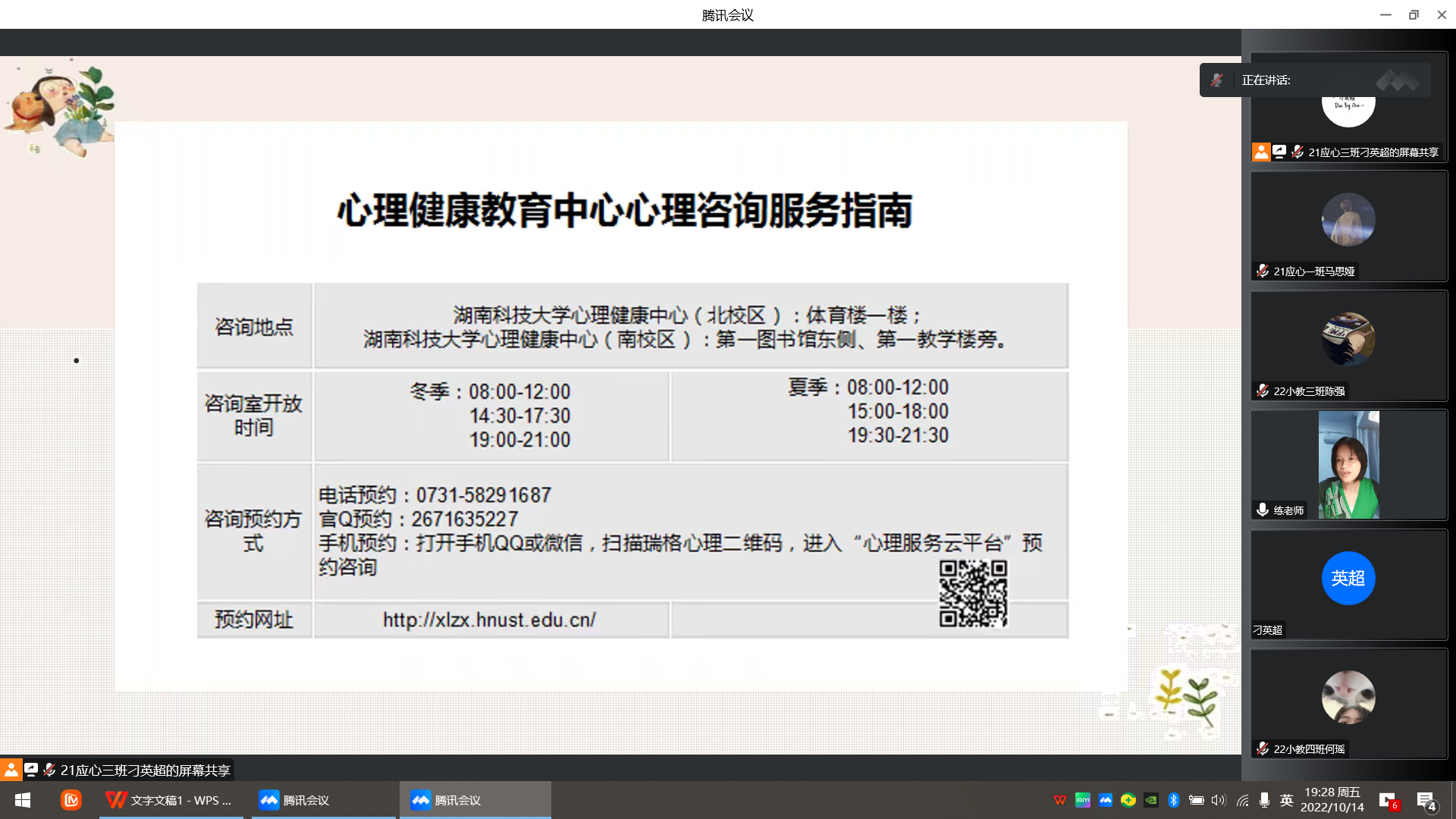Open the green 360 security tray icon

1128,800
